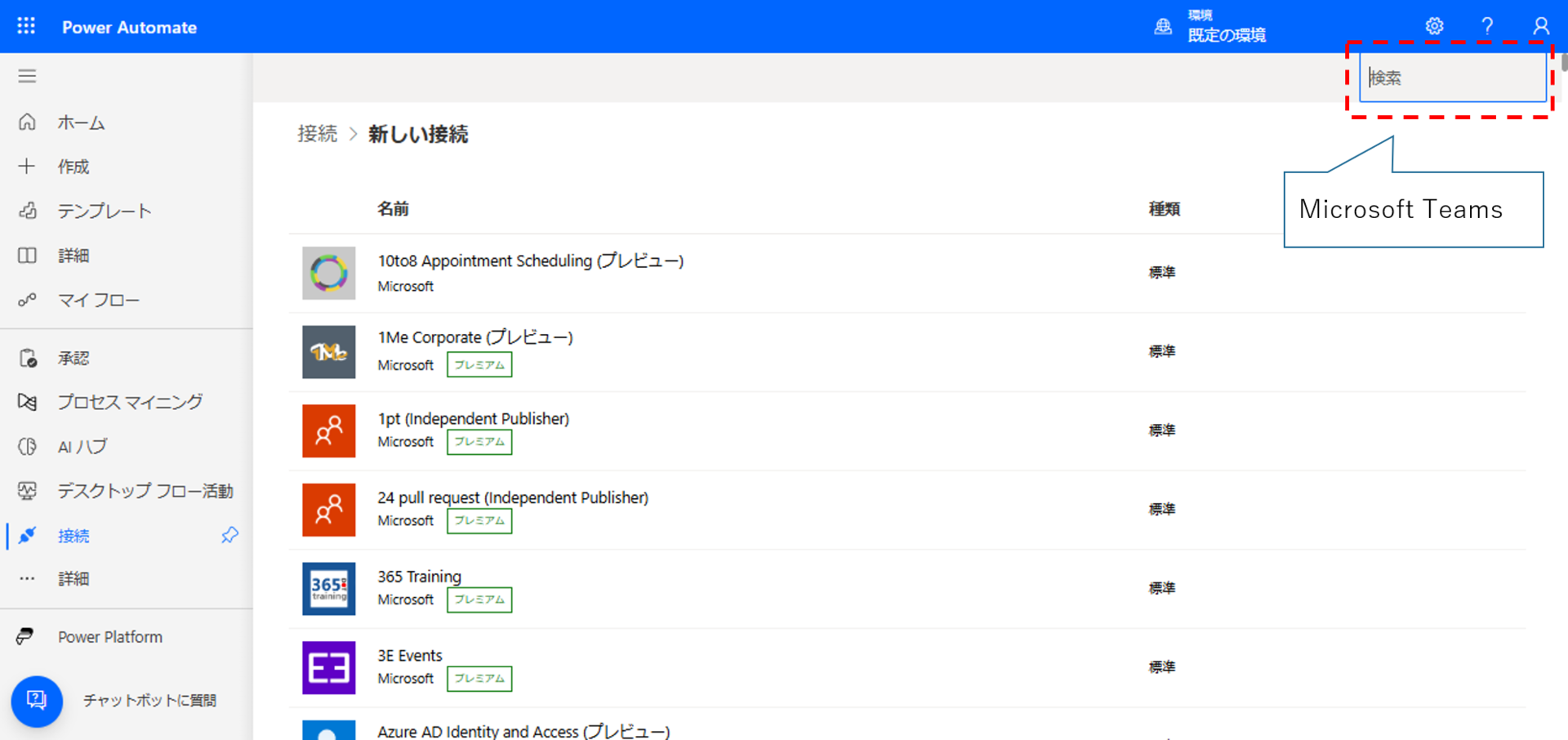This screenshot has width=1568, height=740.
Task: Select 24 pull request (Independent Publisher) name
Action: [x=513, y=497]
